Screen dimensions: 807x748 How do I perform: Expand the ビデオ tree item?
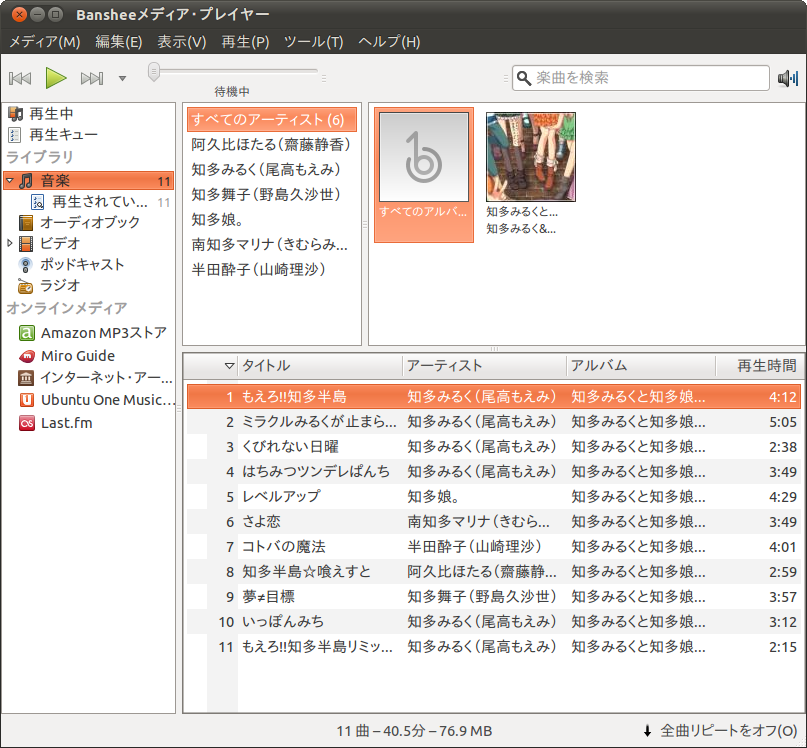(x=10, y=243)
